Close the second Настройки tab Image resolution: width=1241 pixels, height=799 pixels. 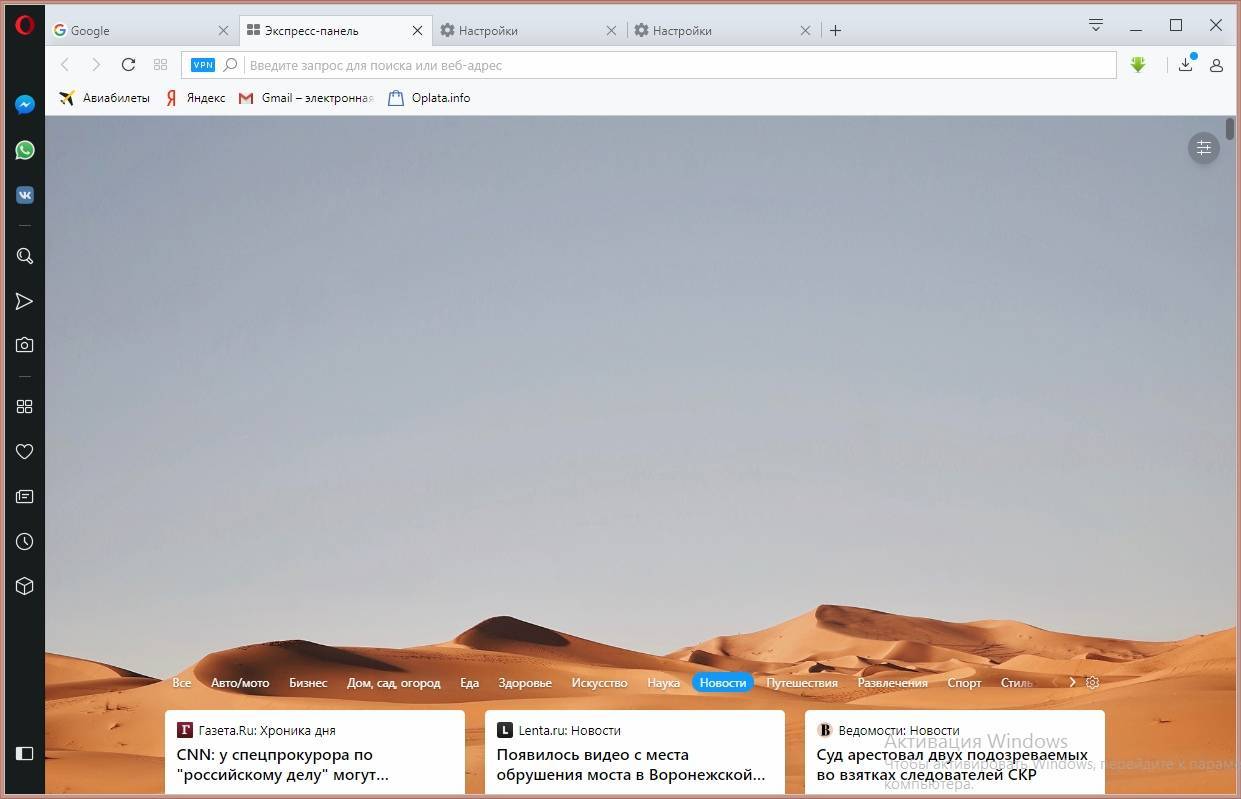click(x=806, y=31)
